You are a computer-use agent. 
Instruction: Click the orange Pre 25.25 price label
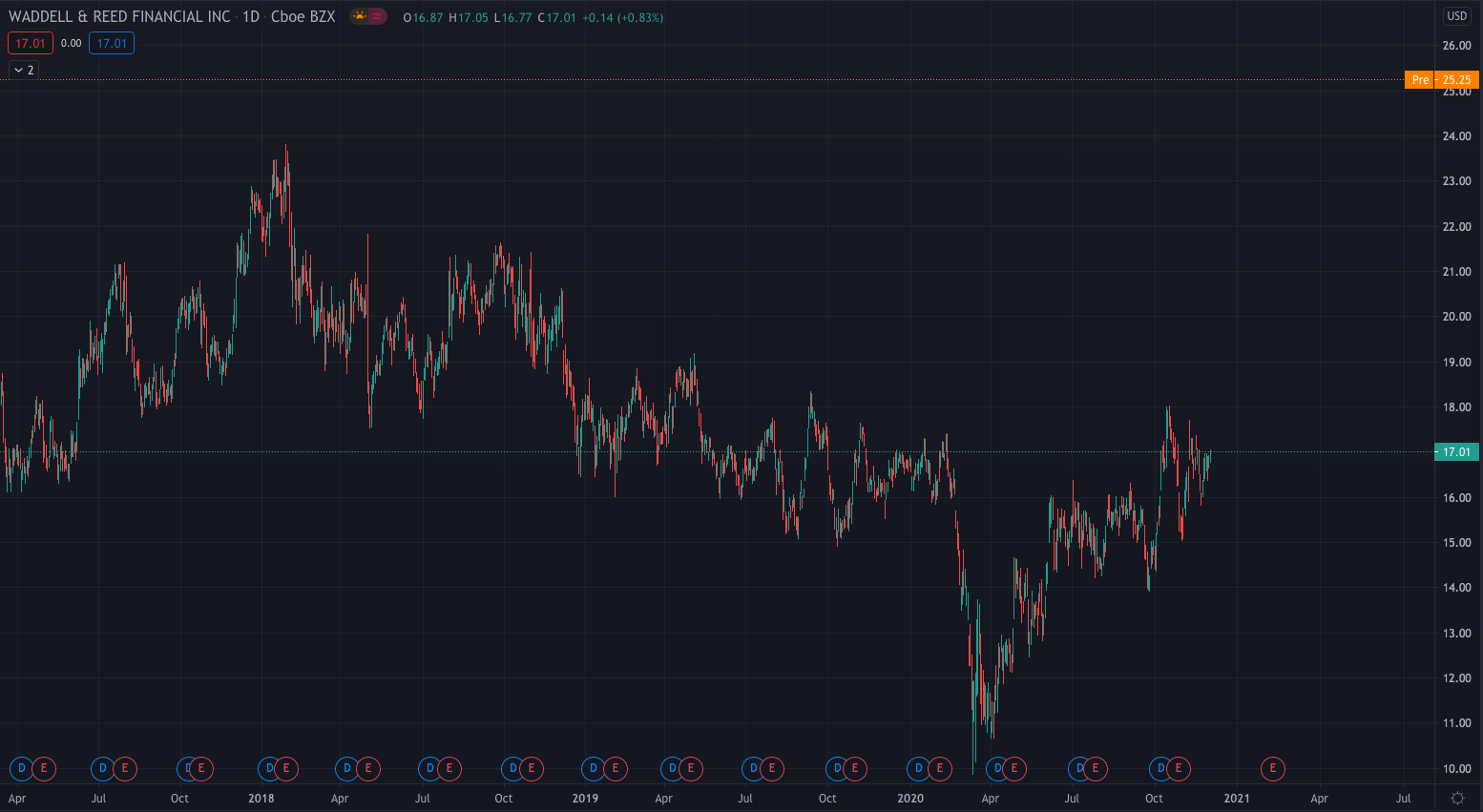(1442, 80)
